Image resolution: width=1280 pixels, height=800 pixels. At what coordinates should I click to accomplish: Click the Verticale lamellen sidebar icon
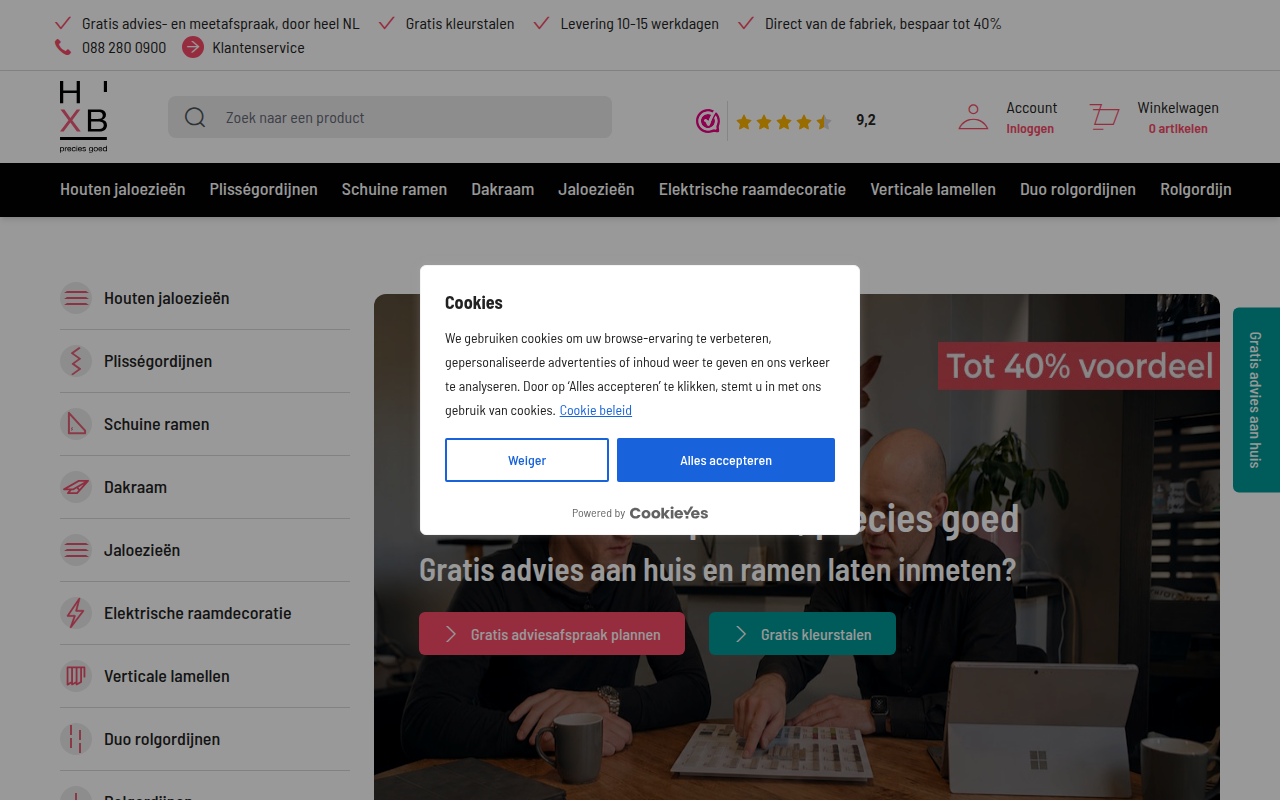coord(76,676)
